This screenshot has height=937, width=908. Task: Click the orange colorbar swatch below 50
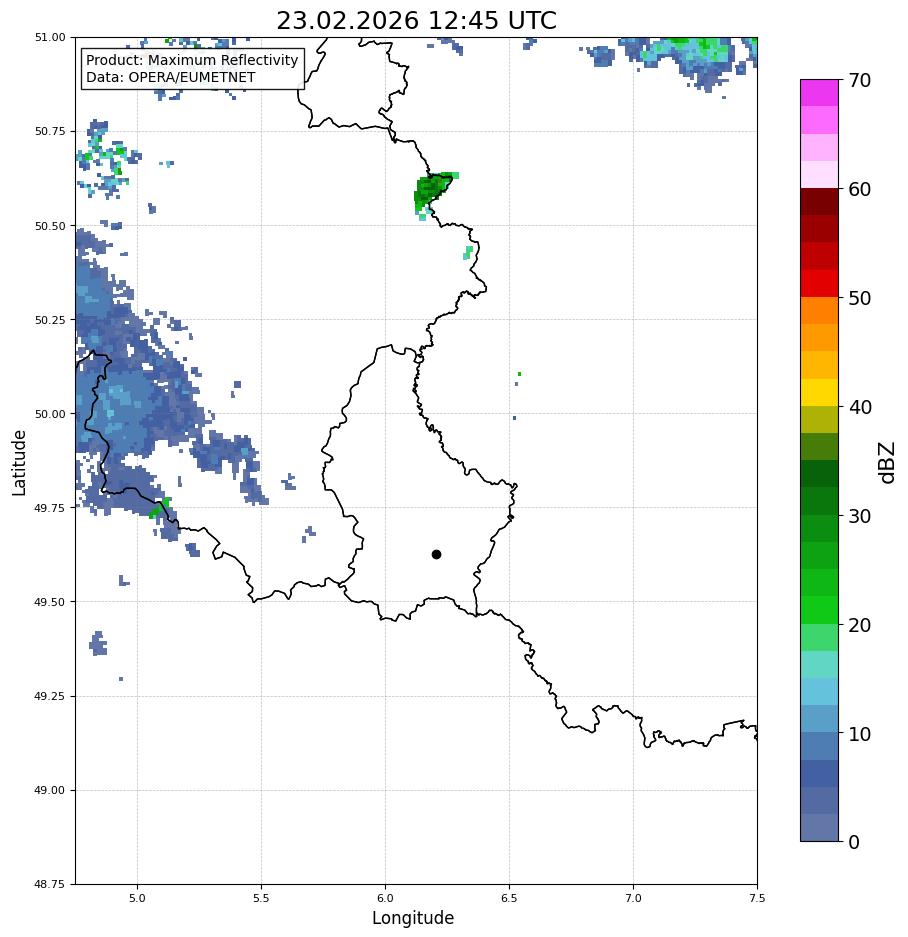pos(820,311)
